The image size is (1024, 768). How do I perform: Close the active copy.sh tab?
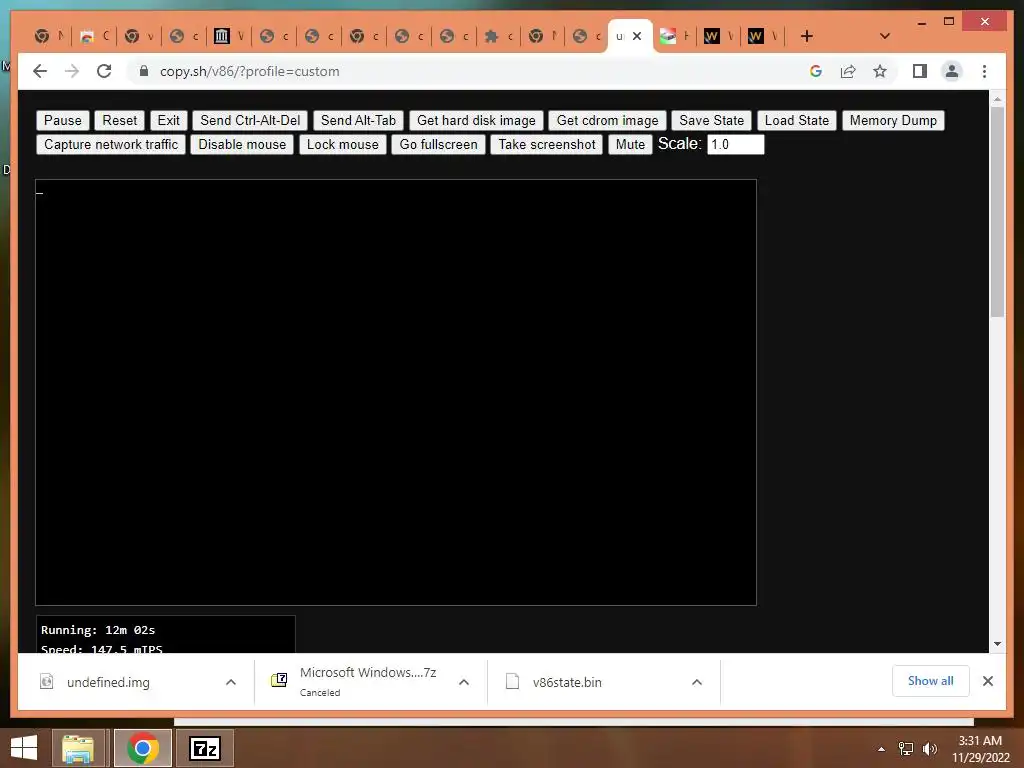pos(637,36)
